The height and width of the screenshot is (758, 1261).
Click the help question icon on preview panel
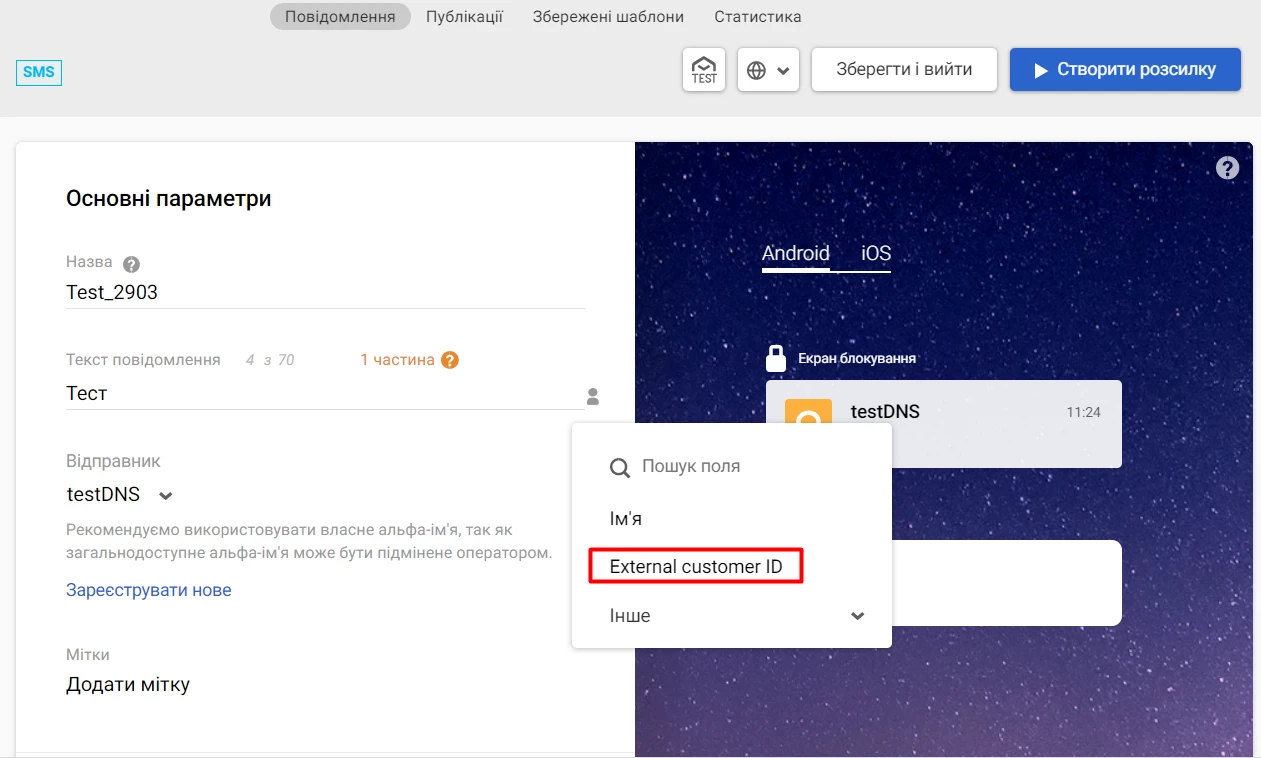coord(1227,168)
